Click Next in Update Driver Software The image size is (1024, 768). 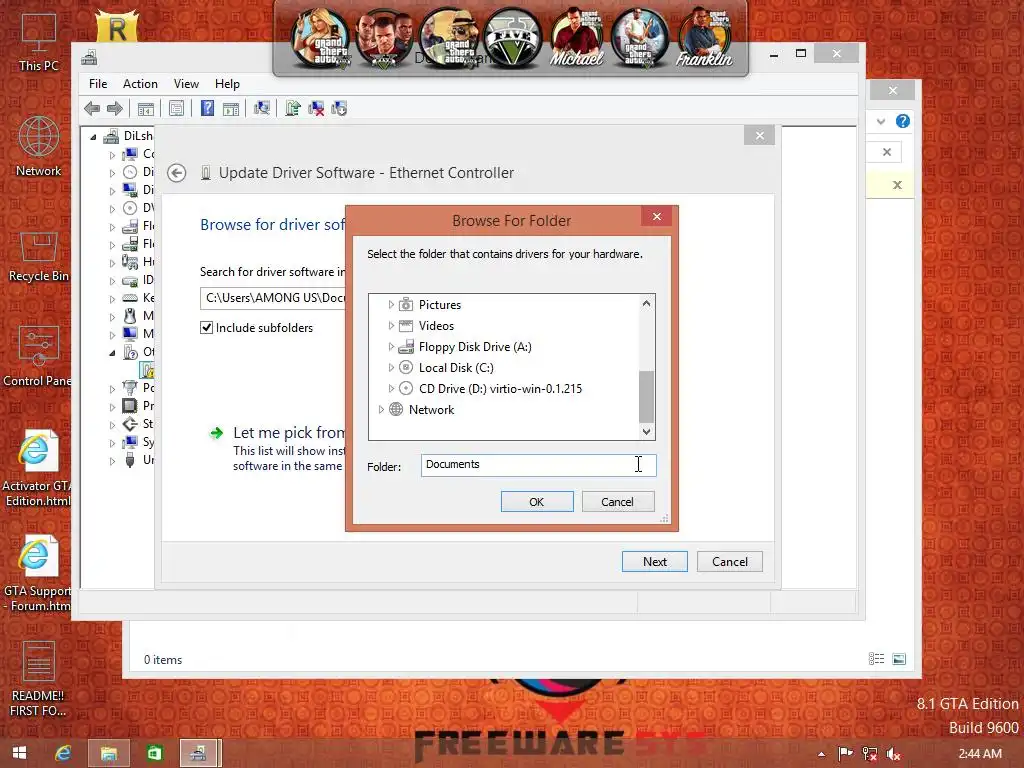pyautogui.click(x=654, y=562)
